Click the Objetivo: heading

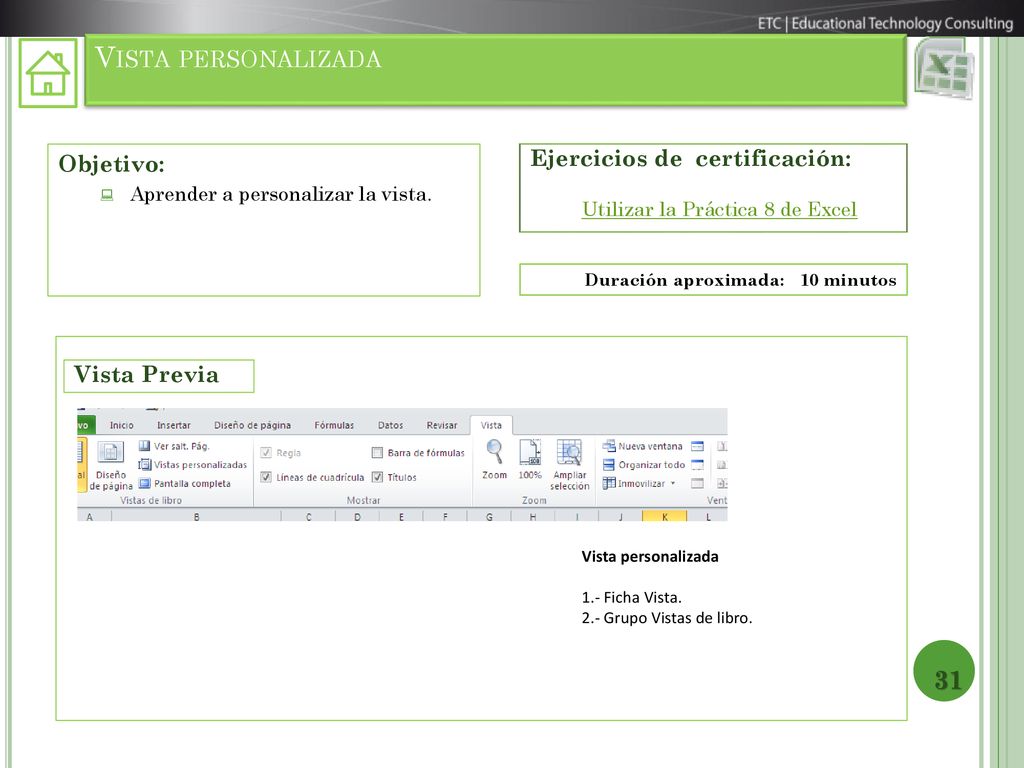click(112, 164)
